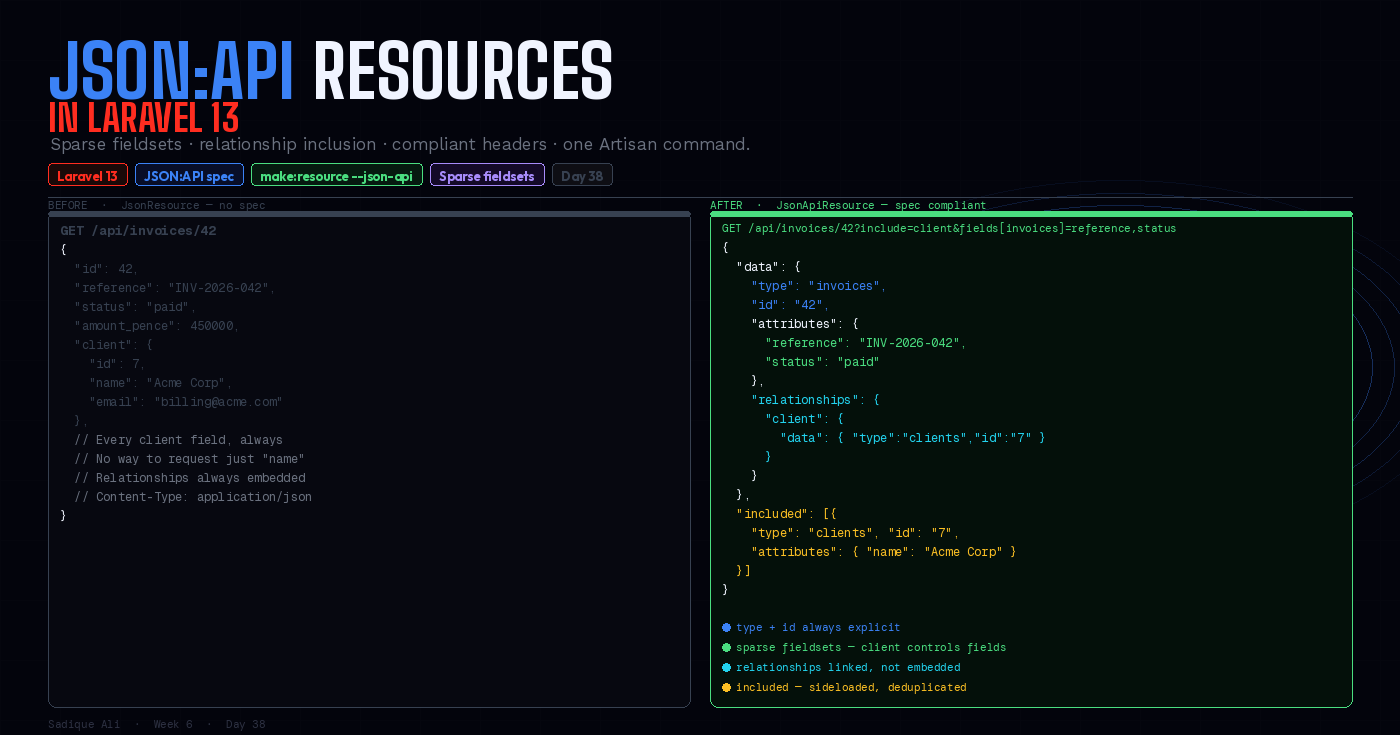This screenshot has width=1400, height=735.
Task: Click the "make:resource --json-api" command badge
Action: pyautogui.click(x=337, y=174)
